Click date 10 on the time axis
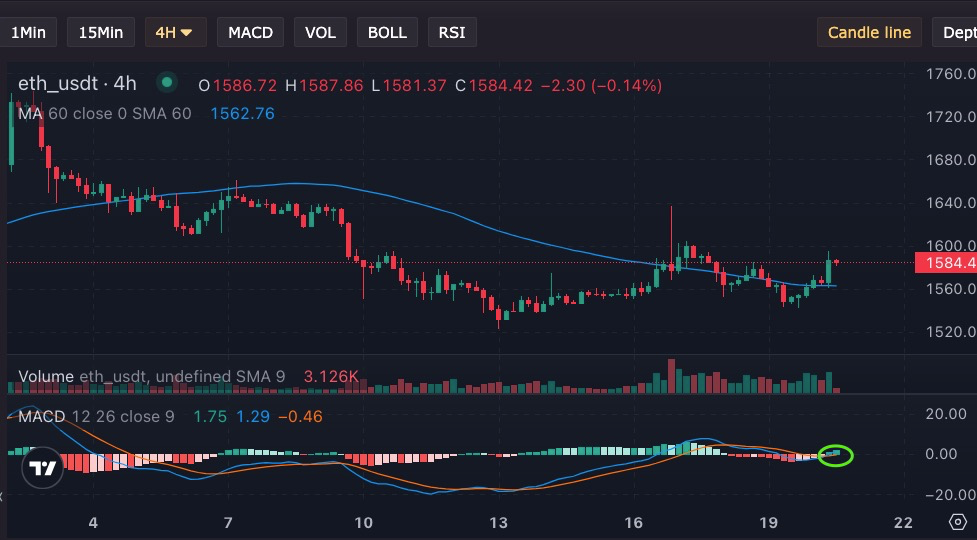 pos(363,522)
